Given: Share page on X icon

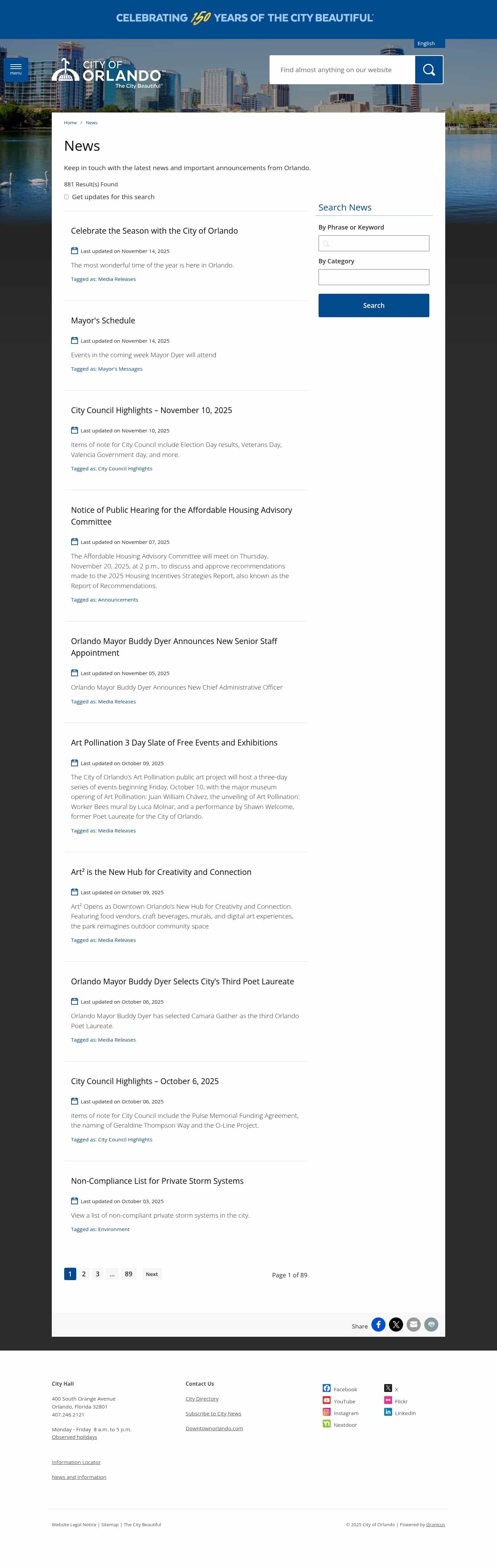Looking at the screenshot, I should [x=396, y=1325].
